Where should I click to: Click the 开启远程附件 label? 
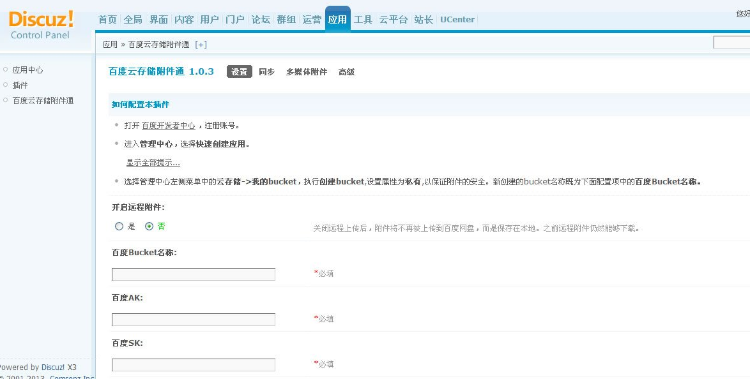(x=138, y=208)
